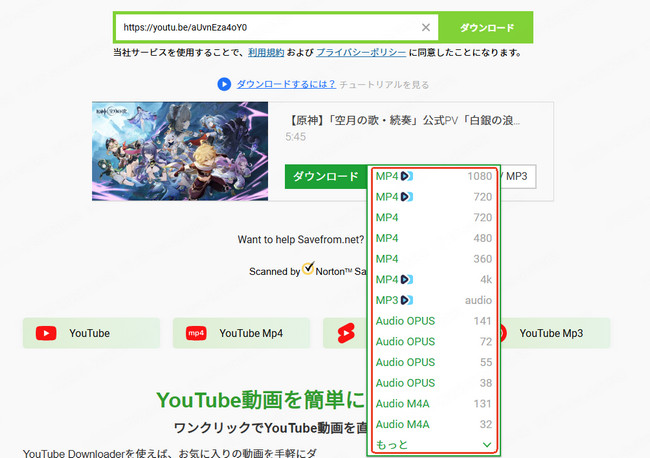The image size is (650, 458).
Task: Expand もっと to show more formats
Action: (434, 445)
